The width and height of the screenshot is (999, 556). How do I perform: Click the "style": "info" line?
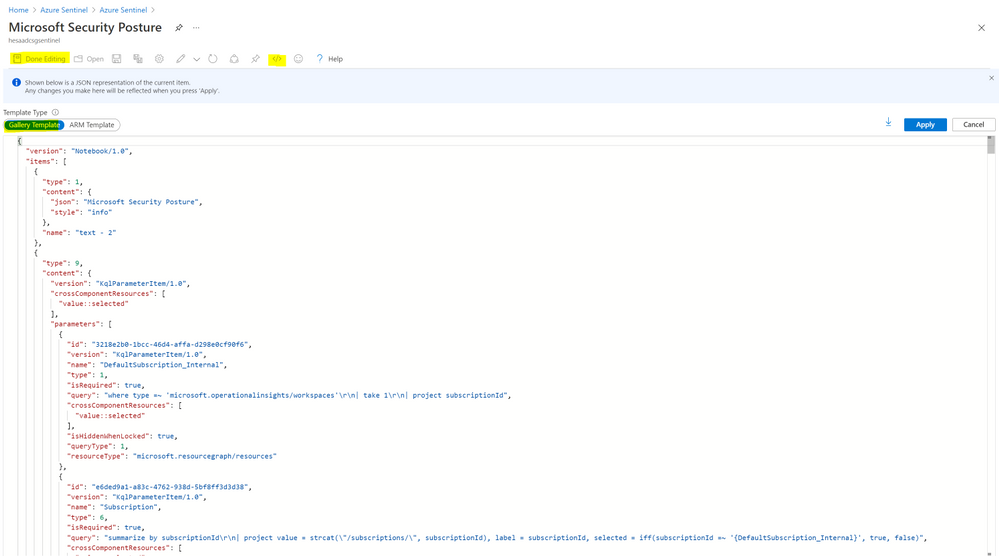pos(81,212)
